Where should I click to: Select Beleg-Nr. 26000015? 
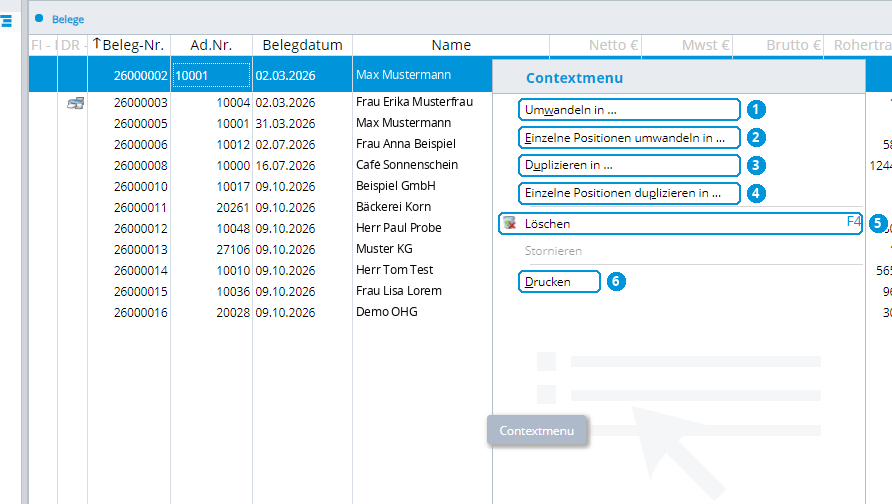141,292
